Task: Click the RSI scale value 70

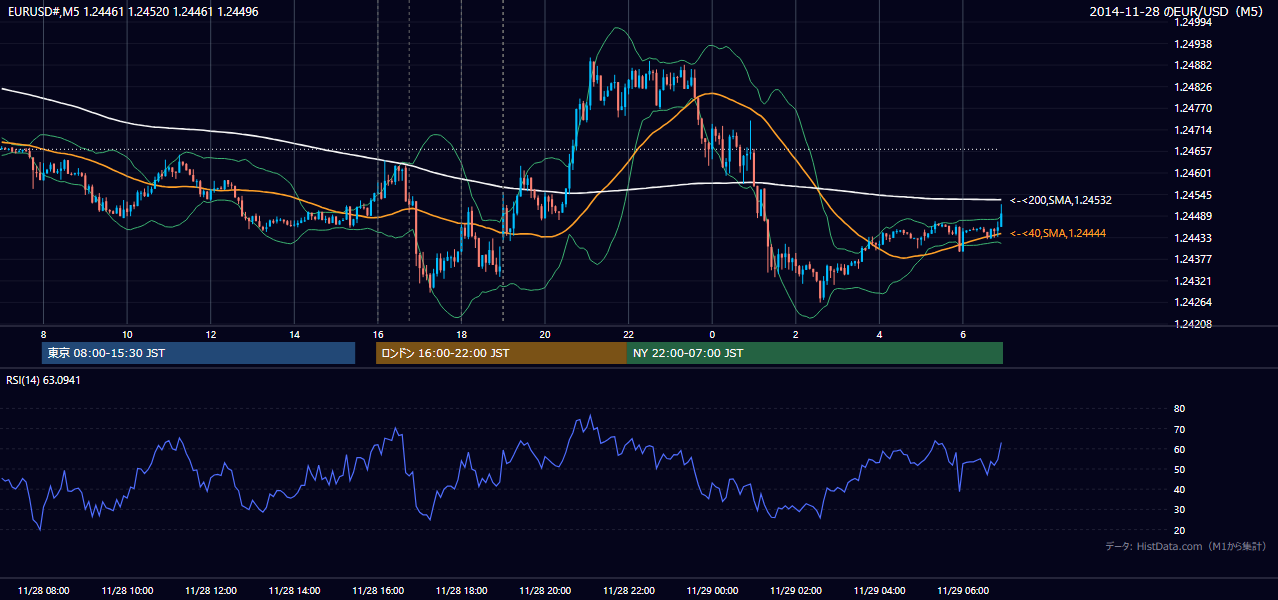Action: tap(1179, 429)
